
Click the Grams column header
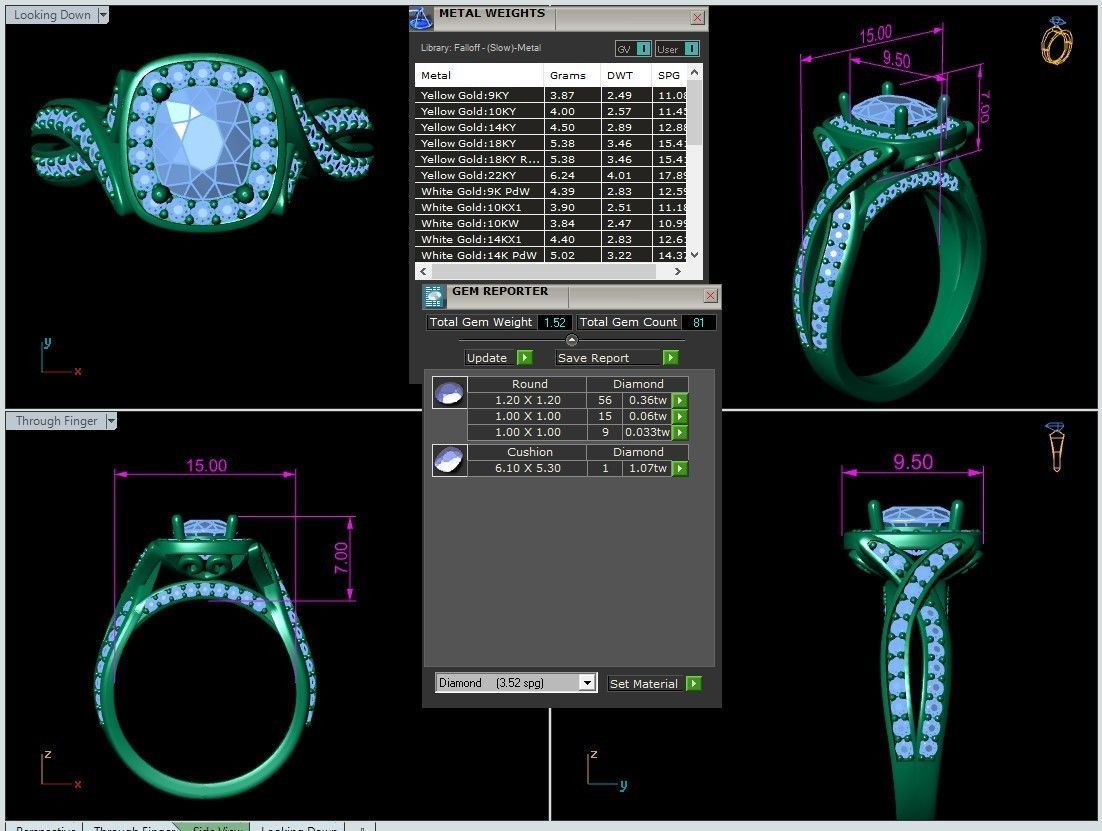[572, 75]
